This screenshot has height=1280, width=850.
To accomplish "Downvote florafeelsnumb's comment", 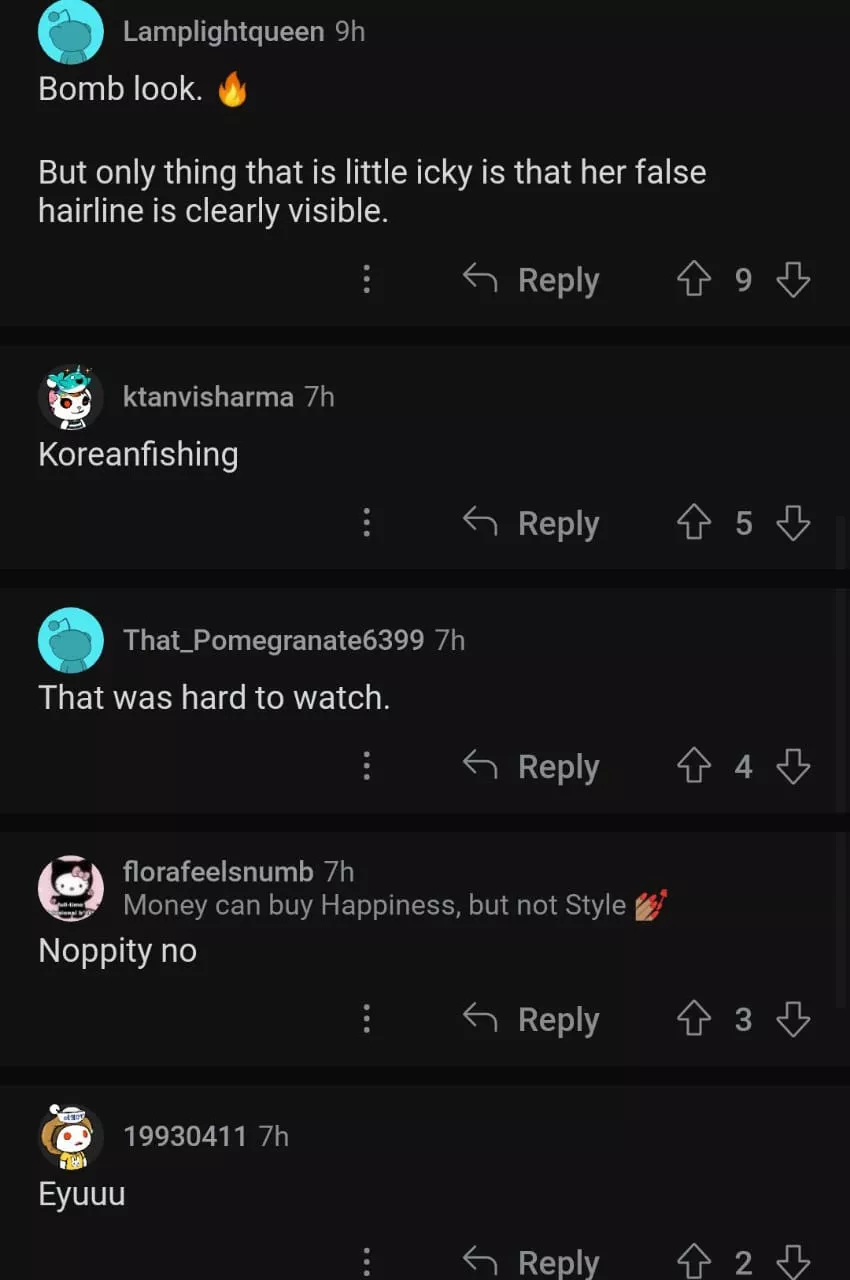I will pos(793,1019).
